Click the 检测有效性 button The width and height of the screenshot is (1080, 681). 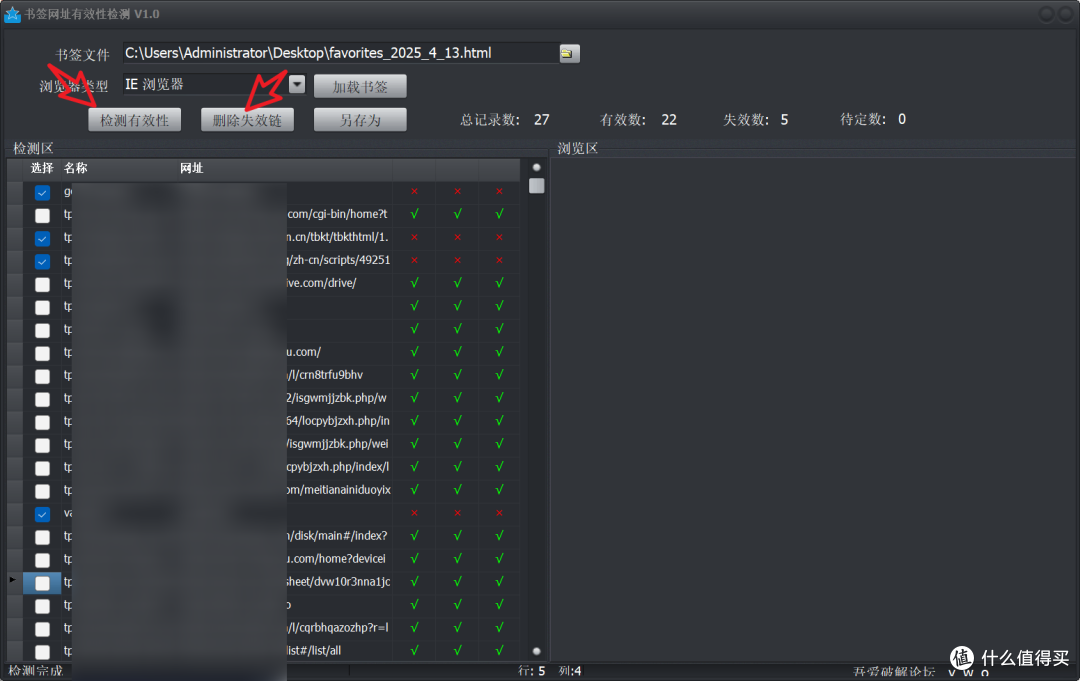[x=134, y=120]
